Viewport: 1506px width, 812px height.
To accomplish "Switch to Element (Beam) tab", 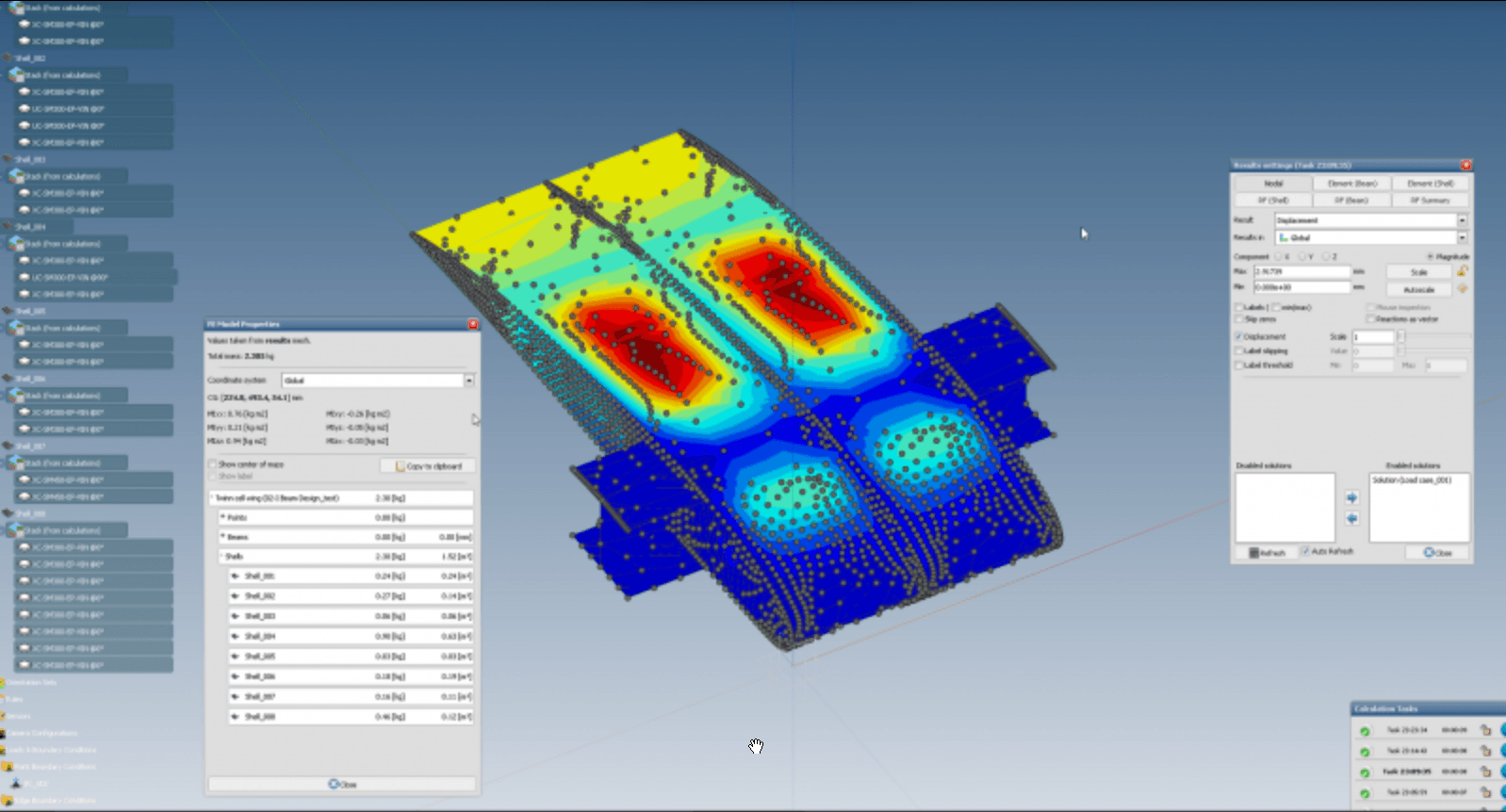I will 1352,184.
